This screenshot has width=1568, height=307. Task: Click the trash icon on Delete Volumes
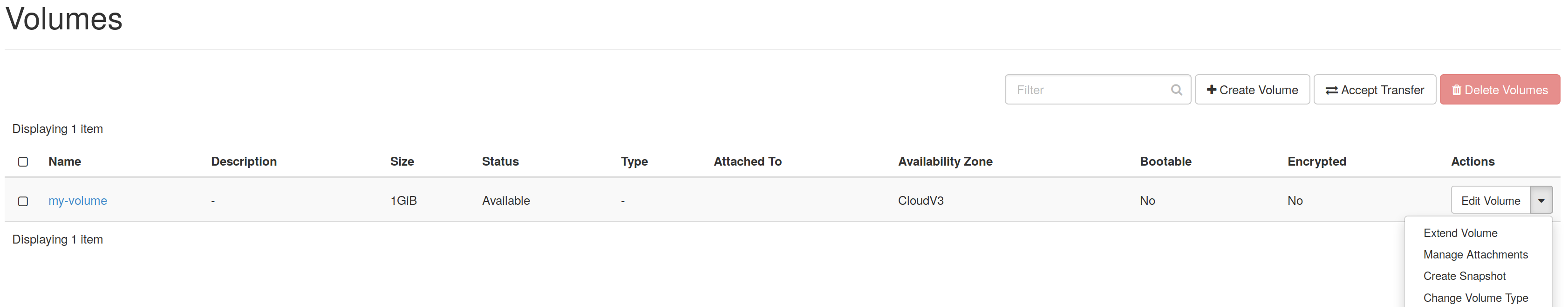pyautogui.click(x=1456, y=90)
